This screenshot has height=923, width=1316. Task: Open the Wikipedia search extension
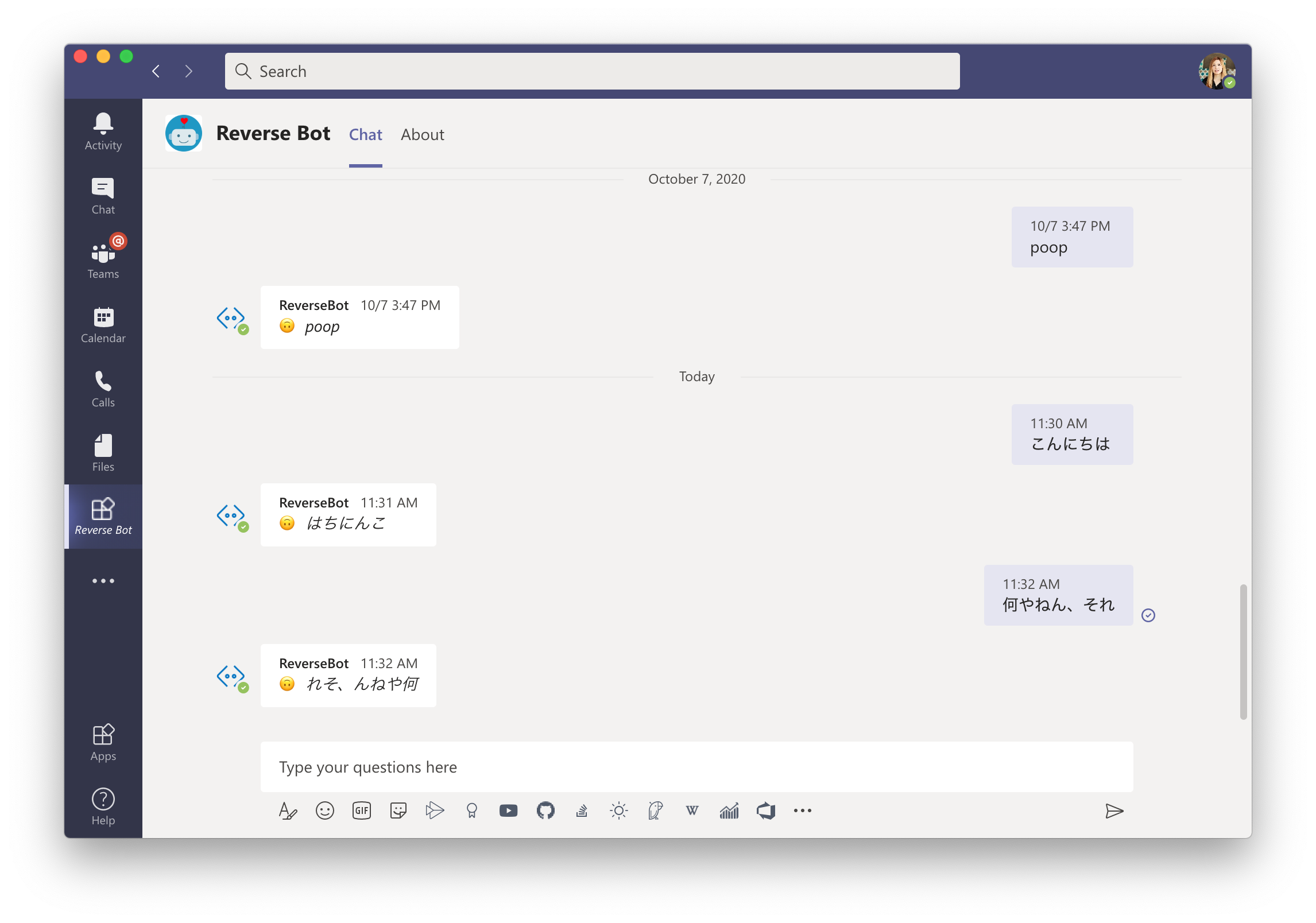tap(692, 810)
